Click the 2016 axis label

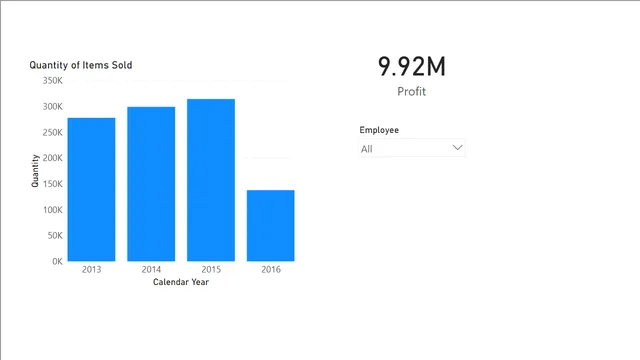(271, 269)
